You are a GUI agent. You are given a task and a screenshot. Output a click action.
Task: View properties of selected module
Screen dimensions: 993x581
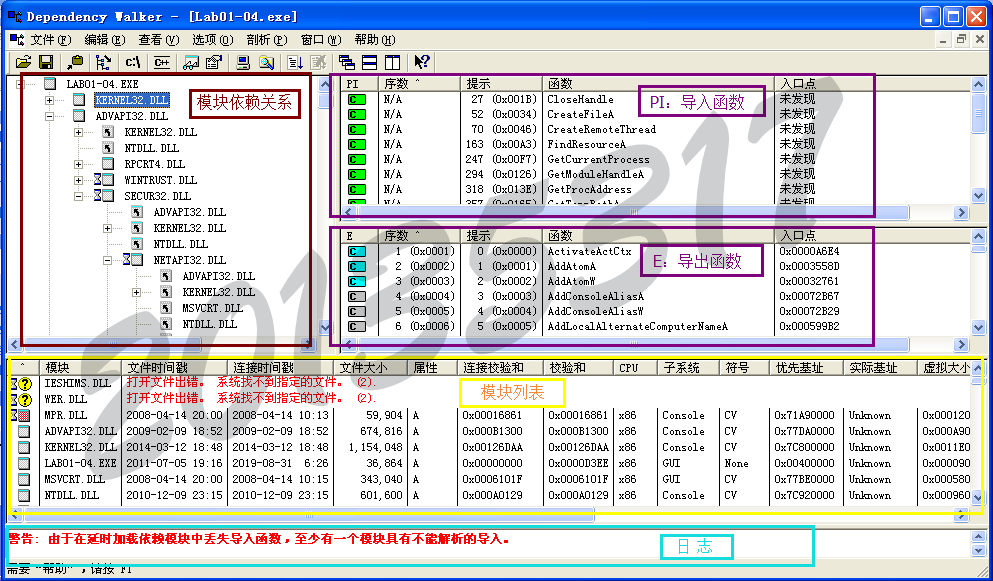(x=213, y=61)
